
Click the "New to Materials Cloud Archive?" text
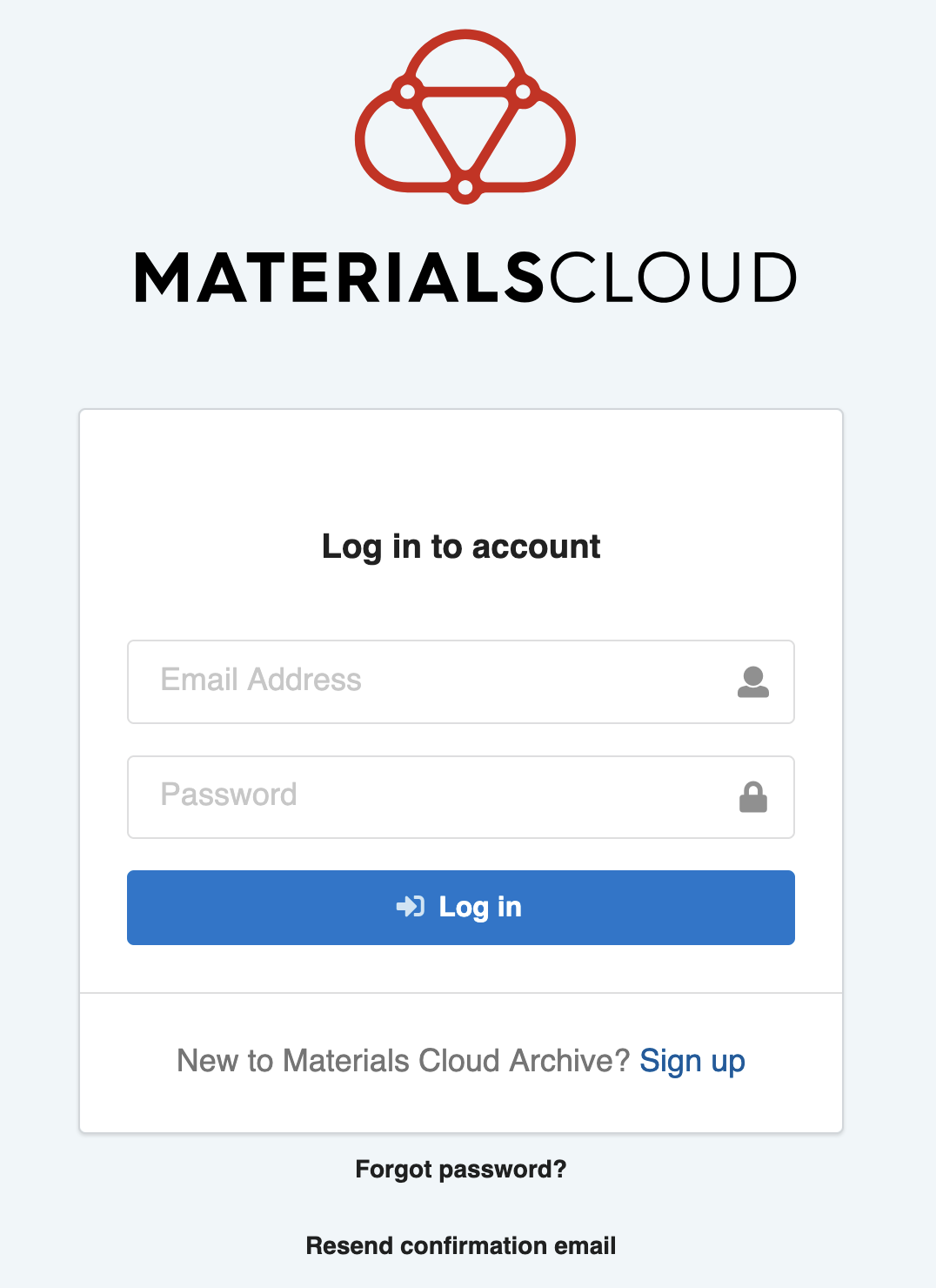point(403,1061)
